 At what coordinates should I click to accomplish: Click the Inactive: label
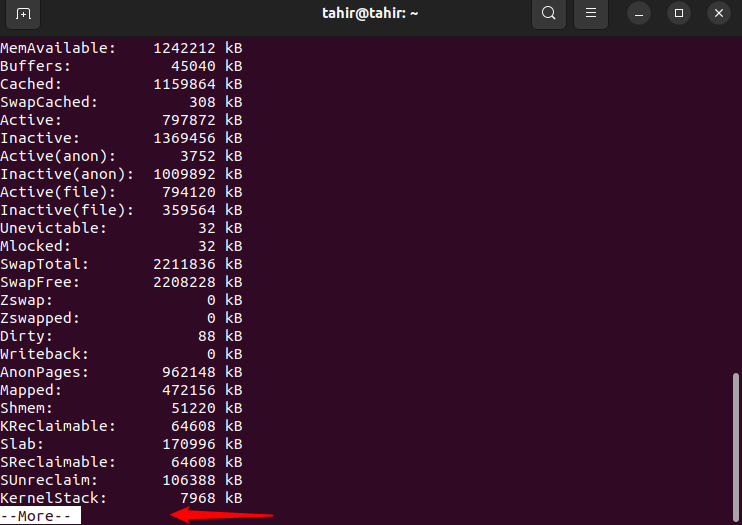click(40, 138)
